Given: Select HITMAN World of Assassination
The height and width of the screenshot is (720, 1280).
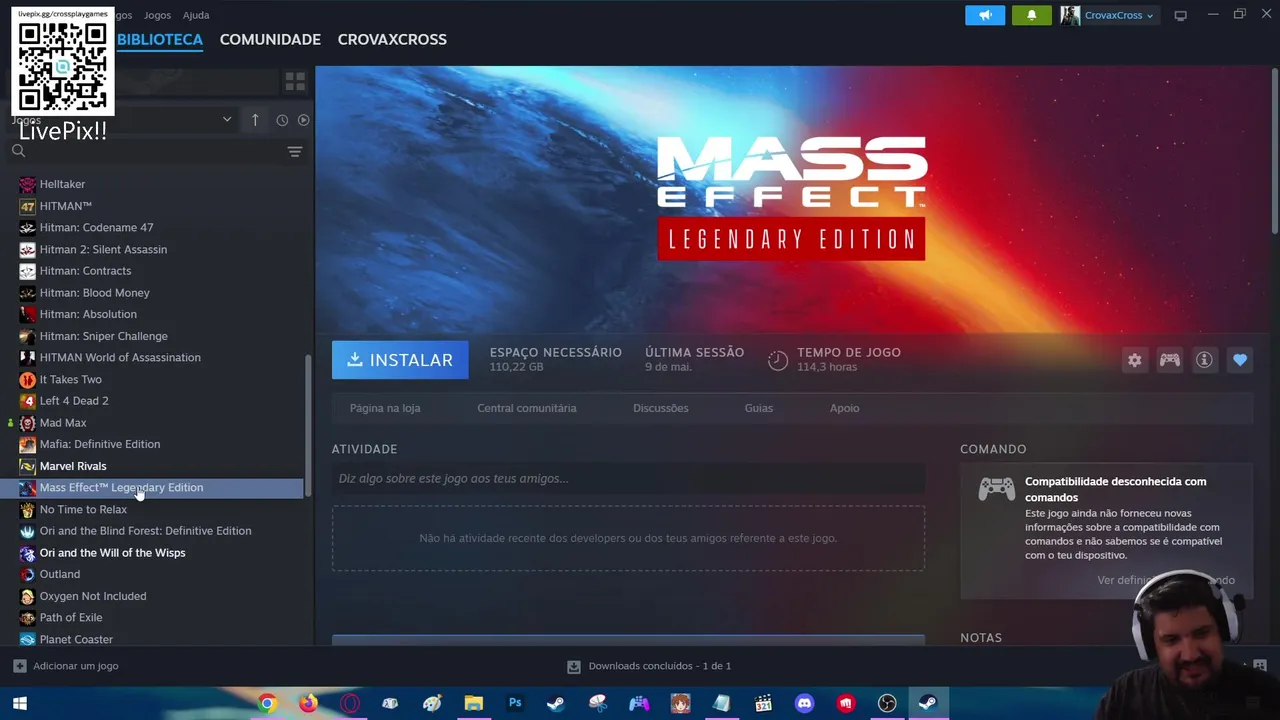Looking at the screenshot, I should [x=120, y=358].
